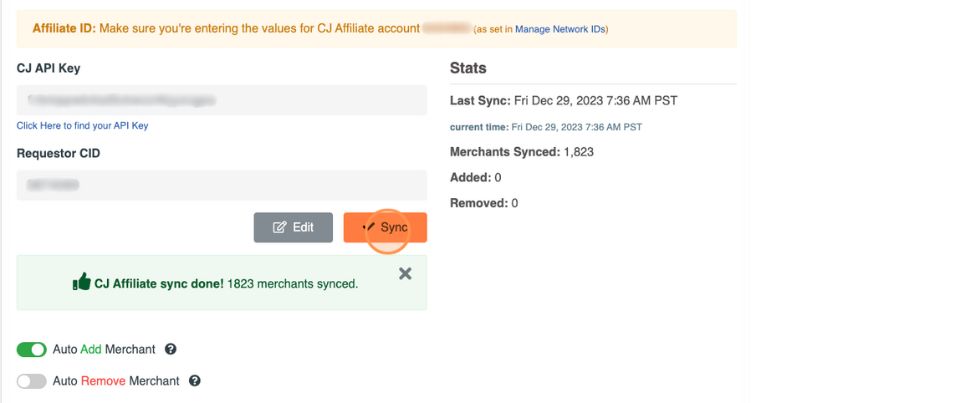
Task: Click help icon beside Auto Add Merchant
Action: pos(171,350)
